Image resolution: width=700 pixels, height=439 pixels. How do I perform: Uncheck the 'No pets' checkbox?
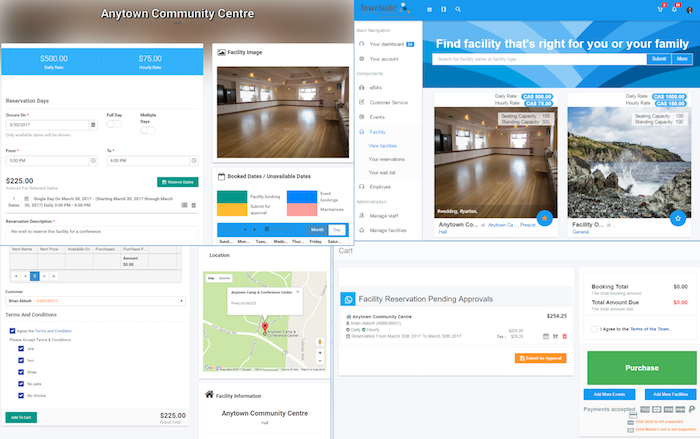coord(21,384)
